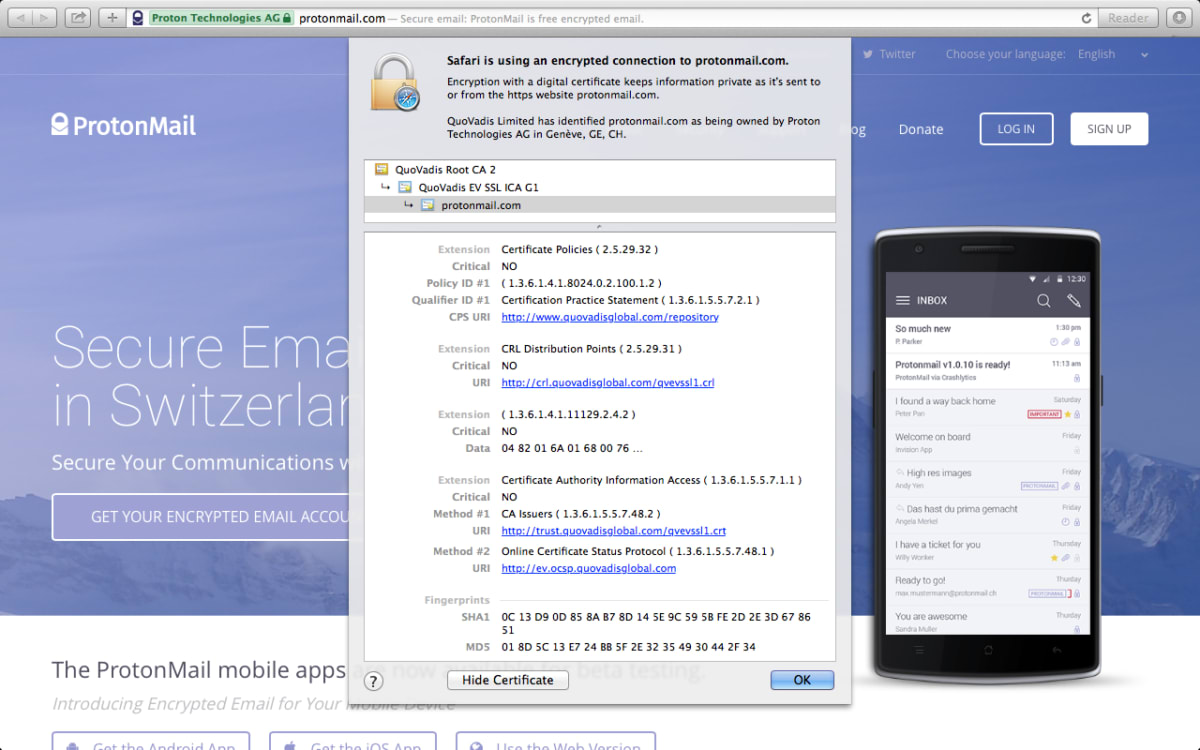Click Online Certificate Status Protocol text
This screenshot has width=1200, height=750.
tap(638, 551)
